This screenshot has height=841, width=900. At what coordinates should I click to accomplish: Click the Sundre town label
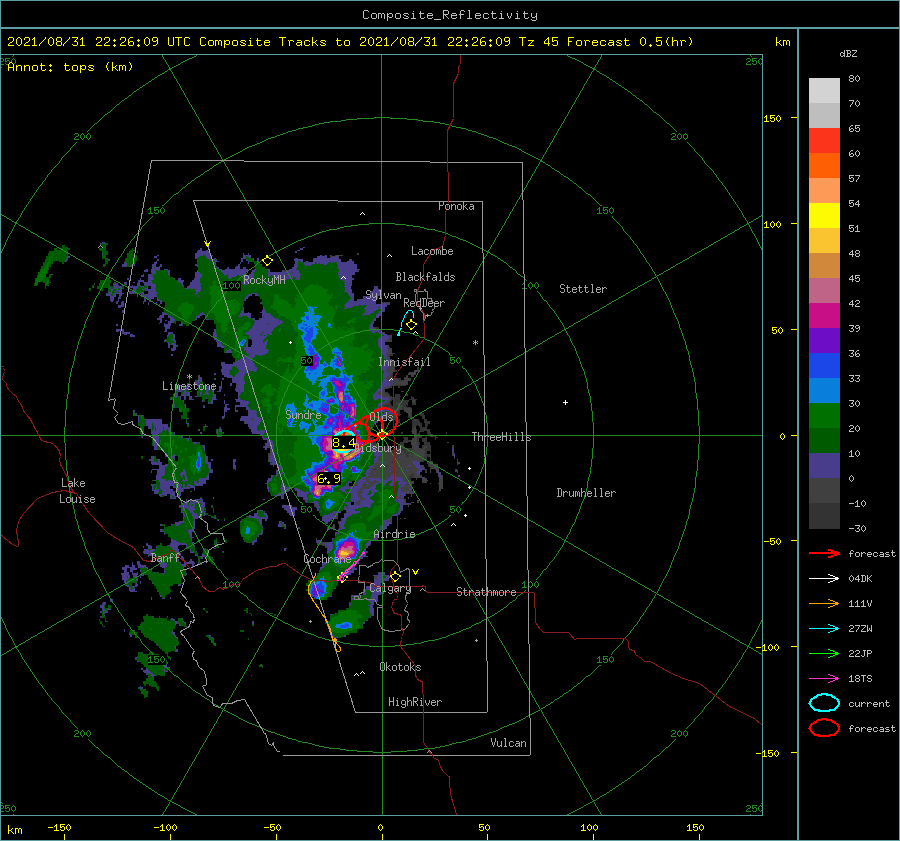pos(303,414)
